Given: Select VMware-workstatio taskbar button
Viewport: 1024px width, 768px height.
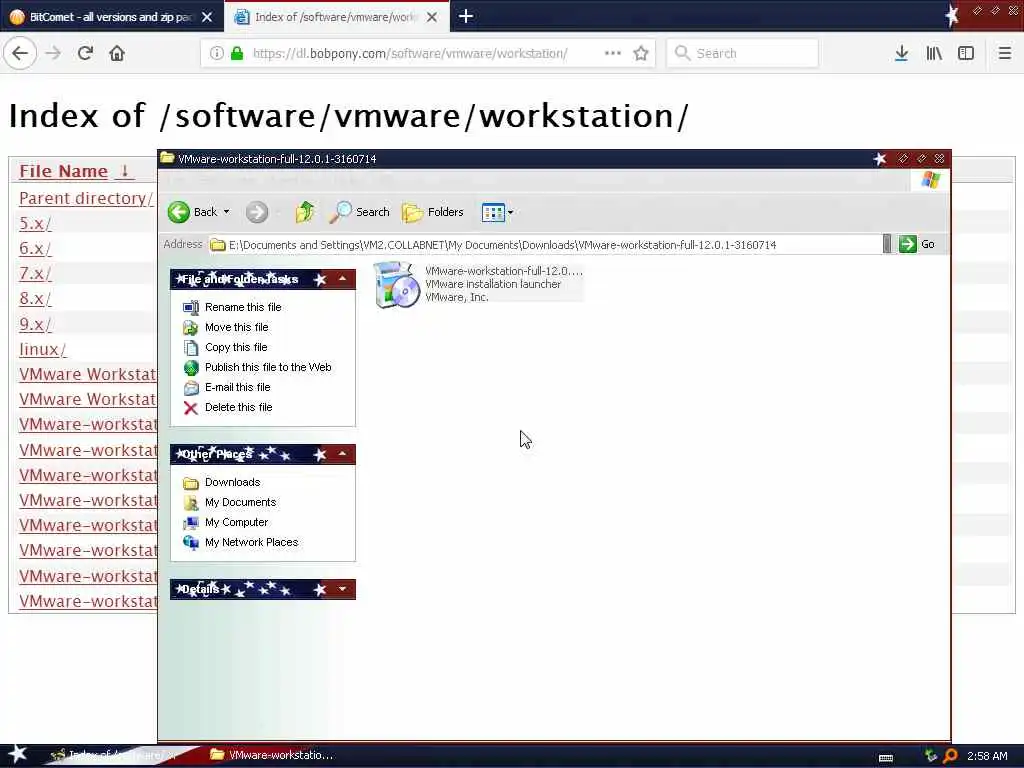Looking at the screenshot, I should click(x=272, y=755).
